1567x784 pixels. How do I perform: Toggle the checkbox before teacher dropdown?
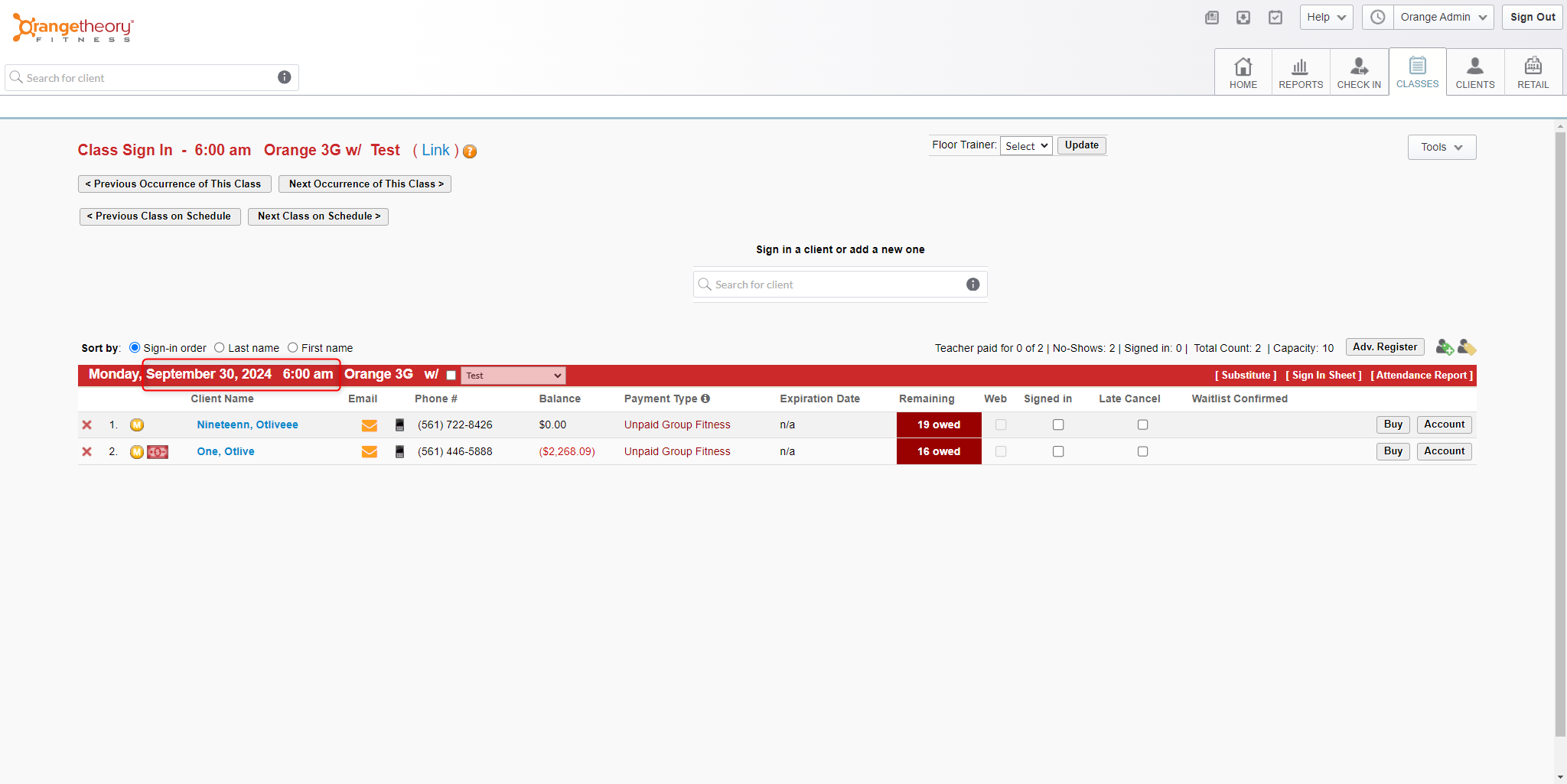click(x=451, y=375)
